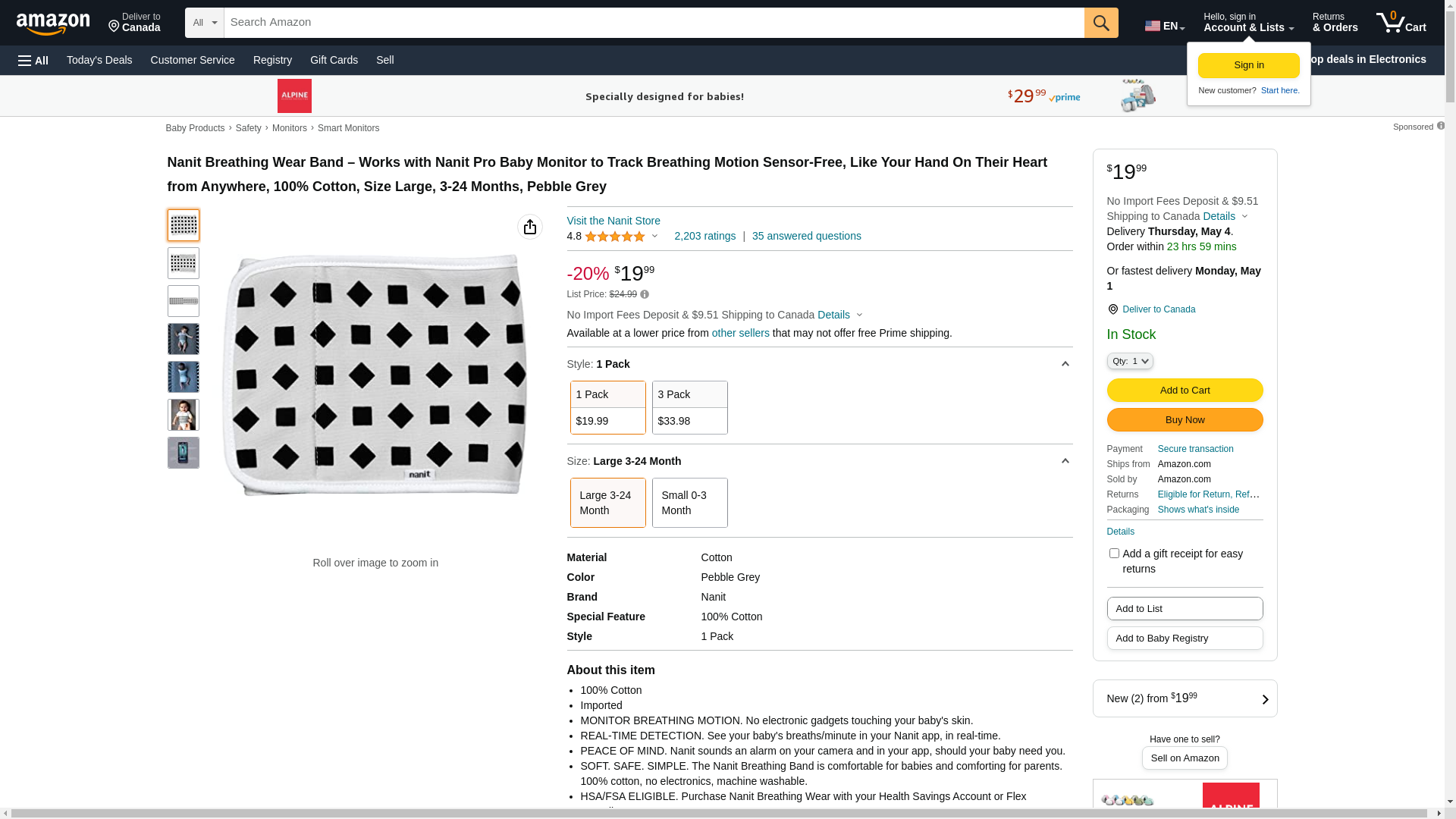Select the last product thumbnail with phone

coord(183,453)
